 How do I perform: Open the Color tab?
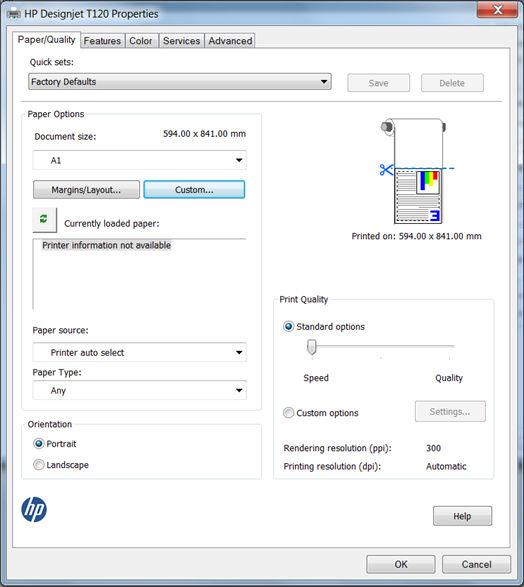coord(141,41)
